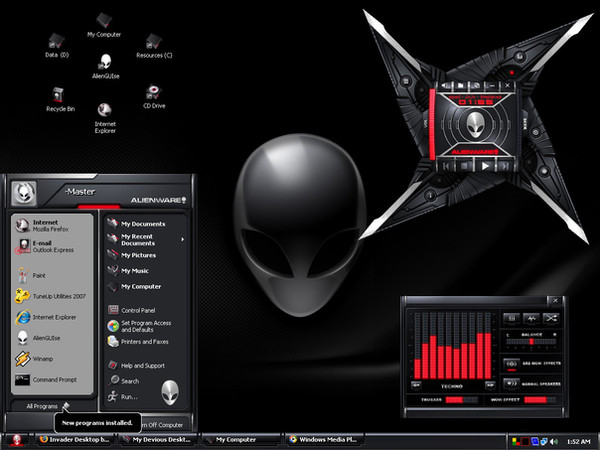Open My Documents in Start menu
Image resolution: width=600 pixels, height=450 pixels.
tap(145, 223)
